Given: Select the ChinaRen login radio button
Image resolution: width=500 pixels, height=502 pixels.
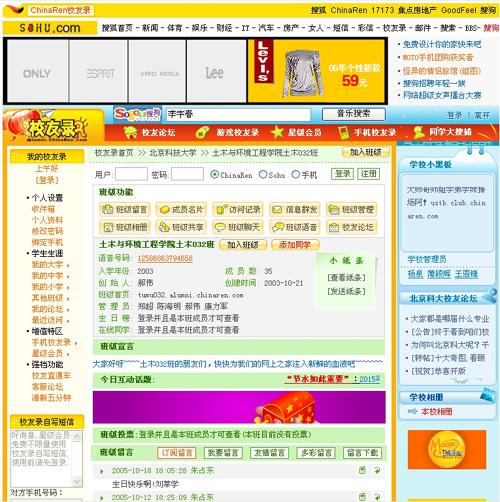Looking at the screenshot, I should tap(215, 174).
